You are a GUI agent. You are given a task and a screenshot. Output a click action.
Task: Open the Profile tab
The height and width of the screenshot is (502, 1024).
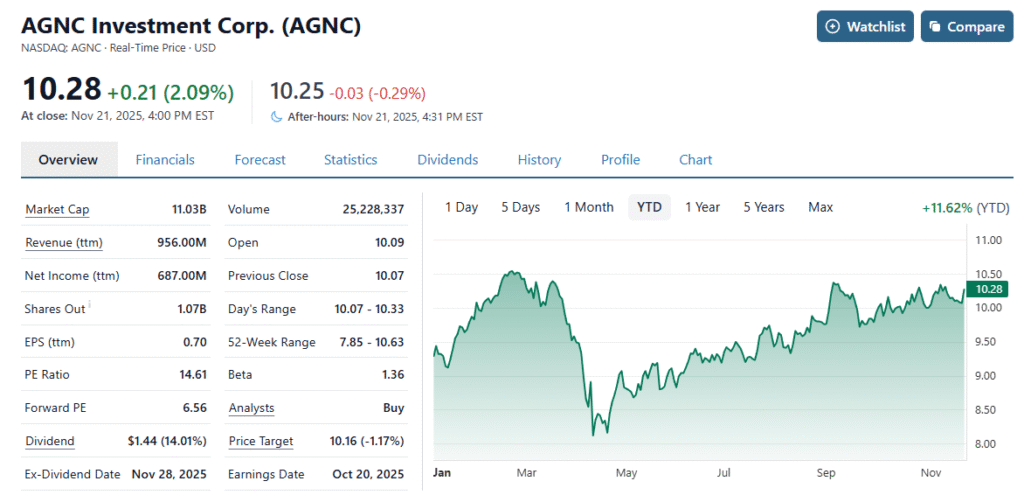point(620,160)
